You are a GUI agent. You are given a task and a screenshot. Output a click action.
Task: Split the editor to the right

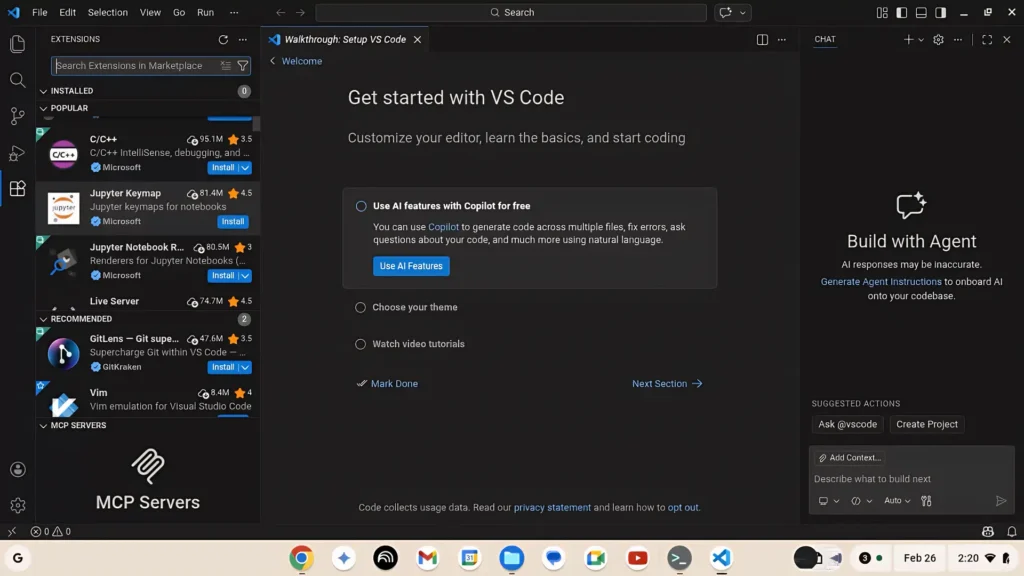tap(762, 39)
